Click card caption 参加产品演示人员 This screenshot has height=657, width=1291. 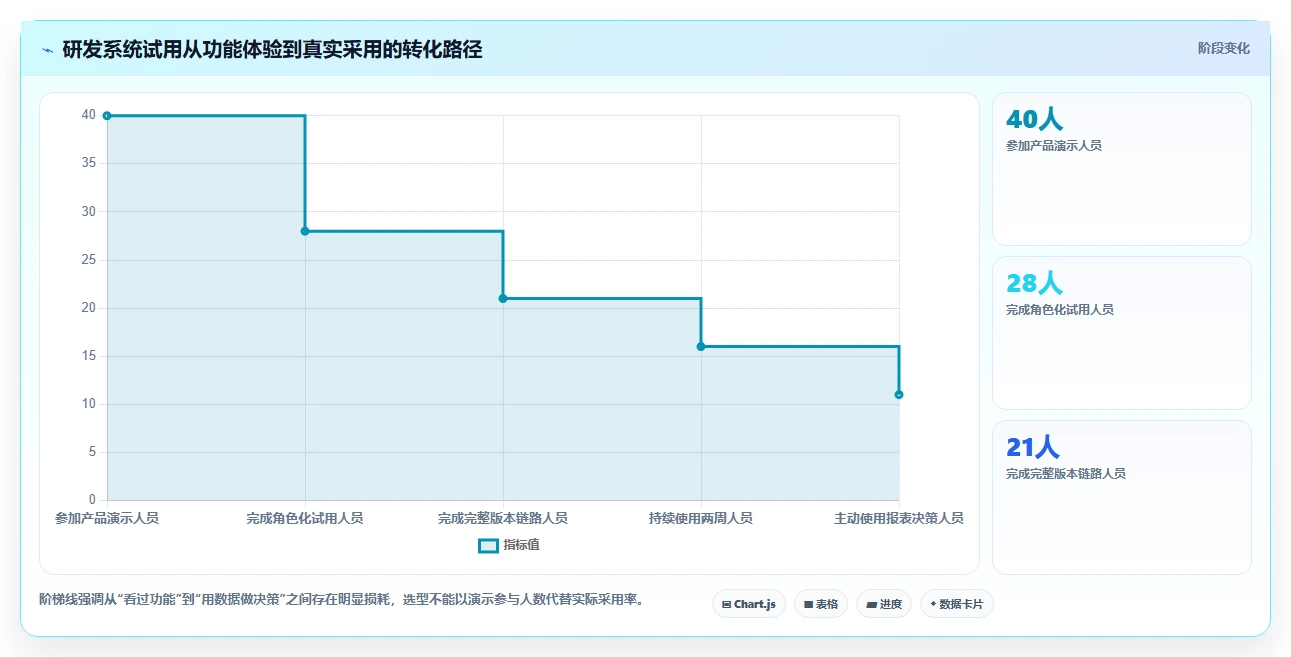[1054, 146]
